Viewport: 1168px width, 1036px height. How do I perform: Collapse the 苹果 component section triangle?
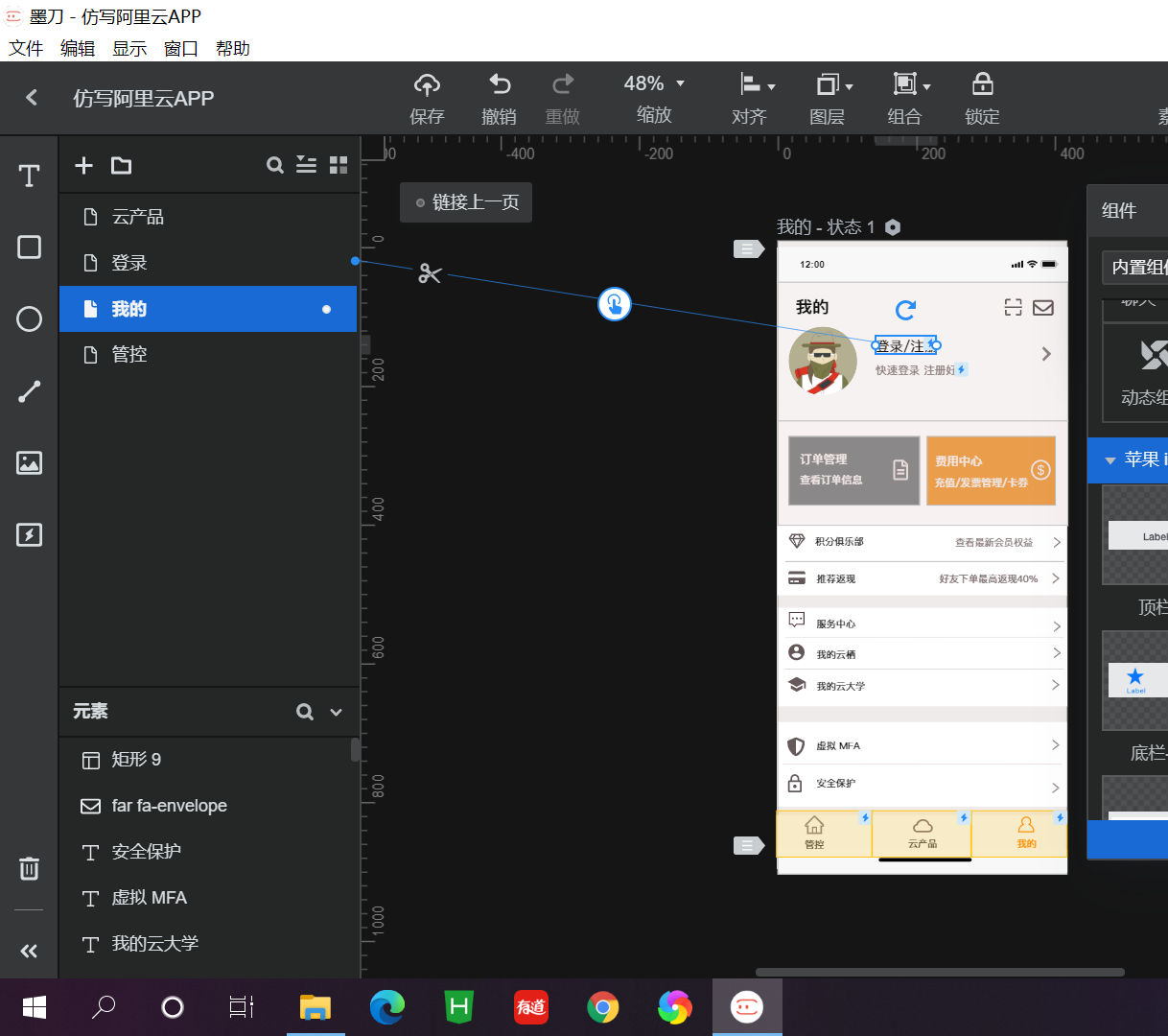[1110, 460]
